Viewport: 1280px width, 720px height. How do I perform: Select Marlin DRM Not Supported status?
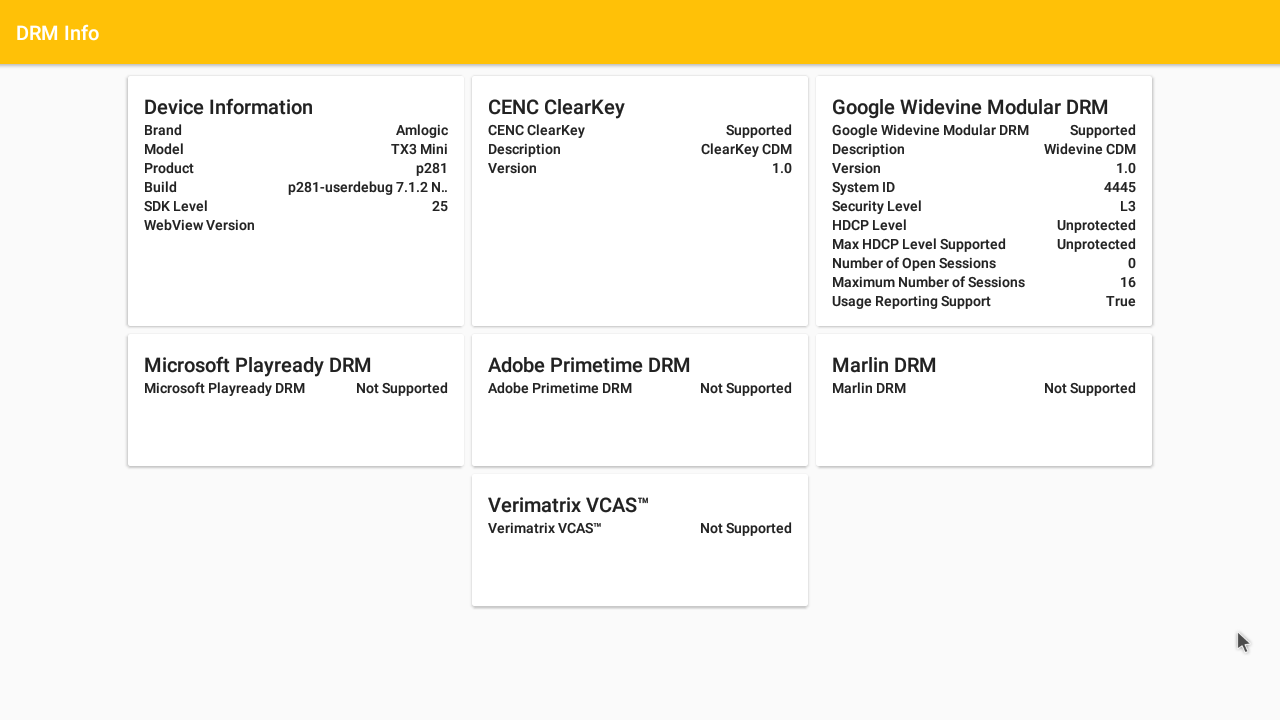pyautogui.click(x=1090, y=388)
